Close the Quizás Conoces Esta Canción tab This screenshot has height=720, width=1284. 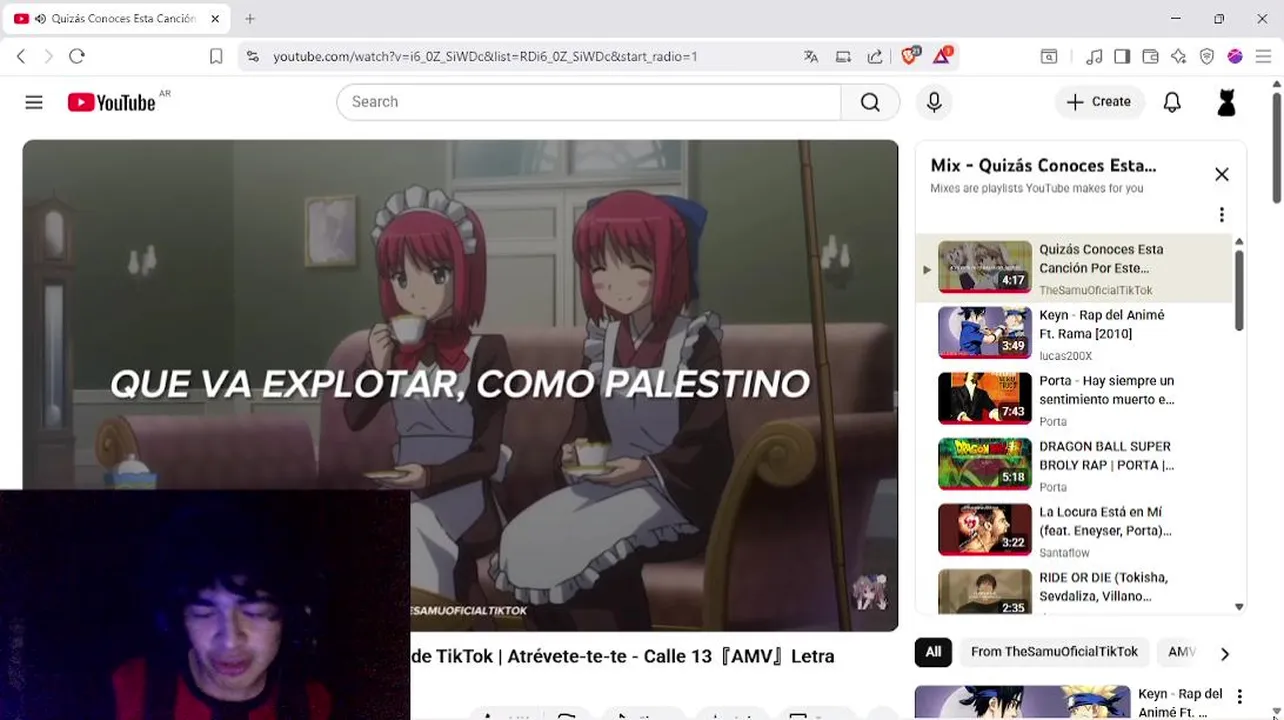coord(215,19)
